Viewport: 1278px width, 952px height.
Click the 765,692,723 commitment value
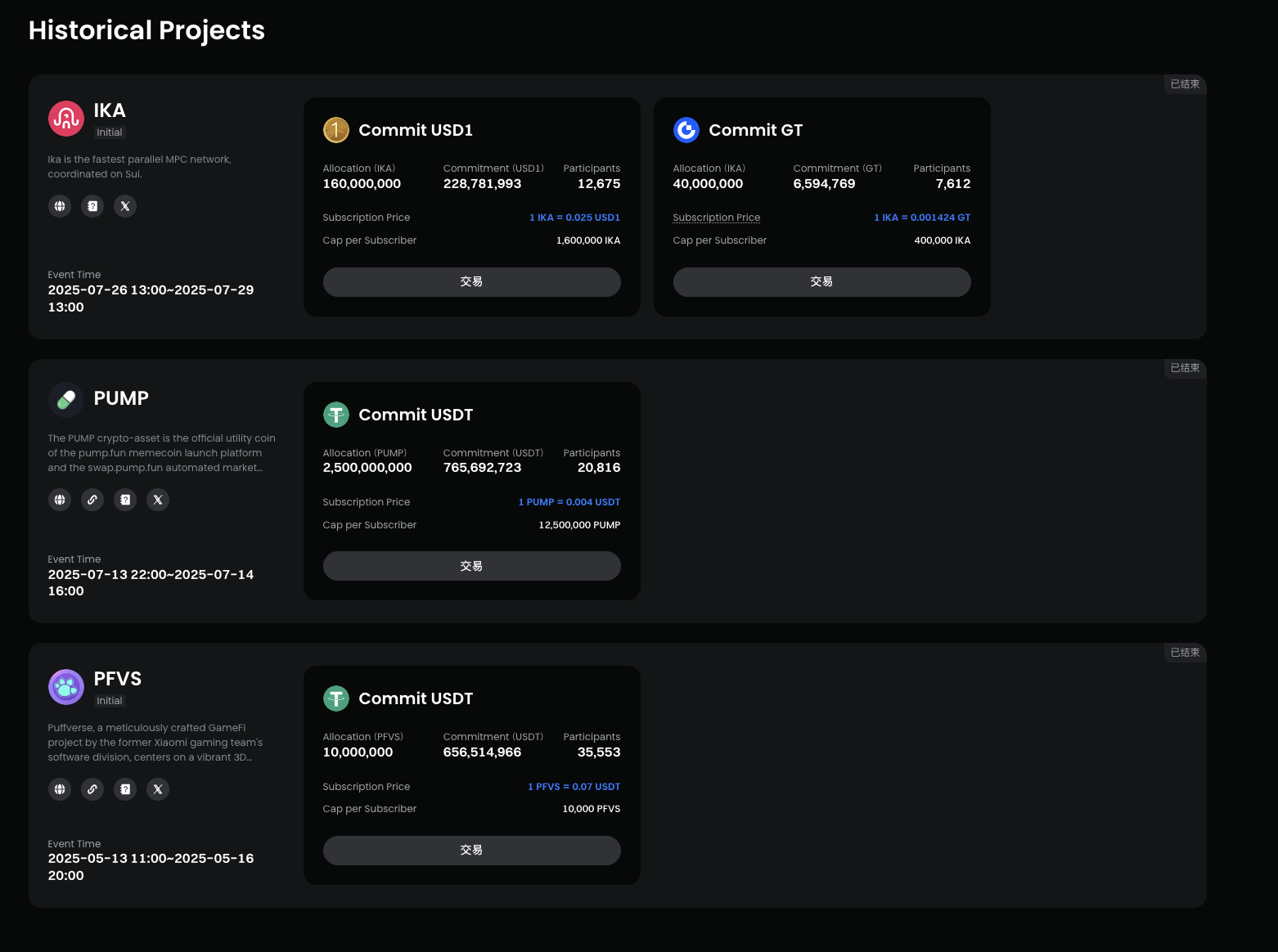click(x=482, y=468)
